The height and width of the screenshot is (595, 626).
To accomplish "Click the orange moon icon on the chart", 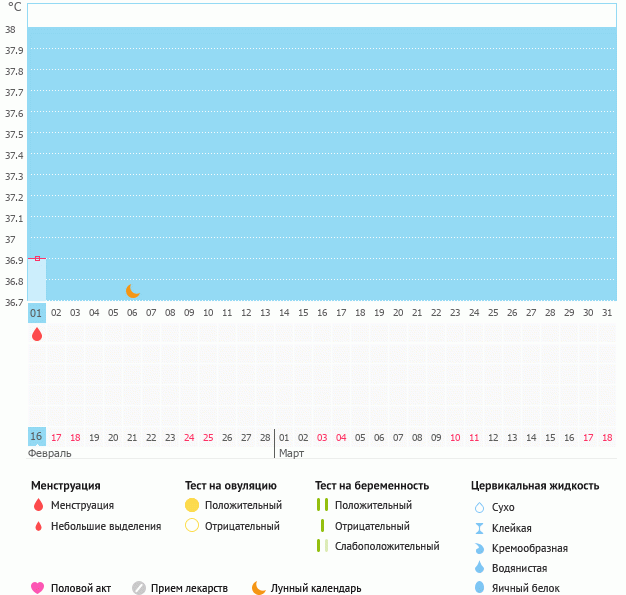I will [x=133, y=291].
